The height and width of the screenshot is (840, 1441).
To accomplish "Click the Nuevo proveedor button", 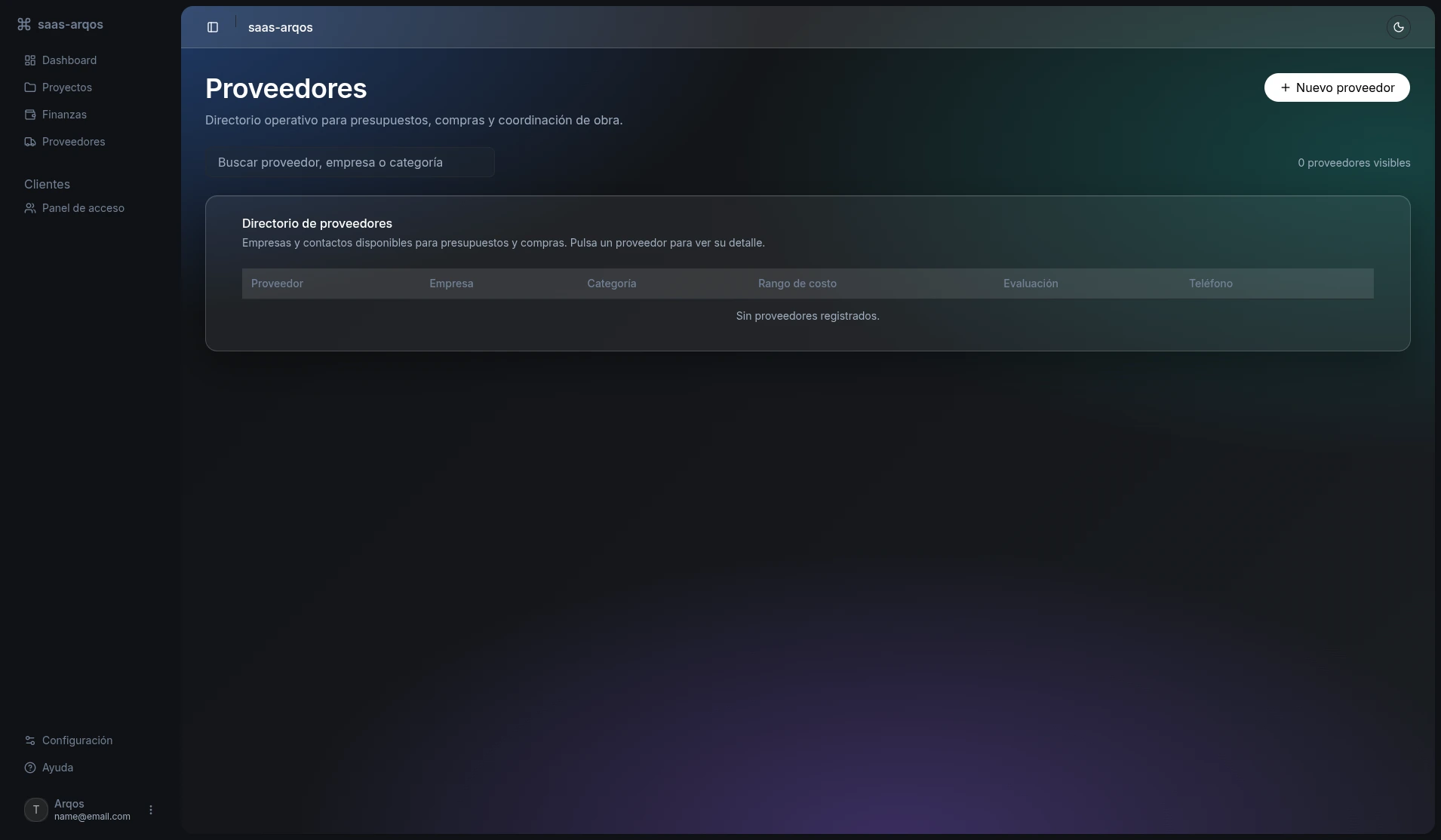I will pyautogui.click(x=1337, y=87).
